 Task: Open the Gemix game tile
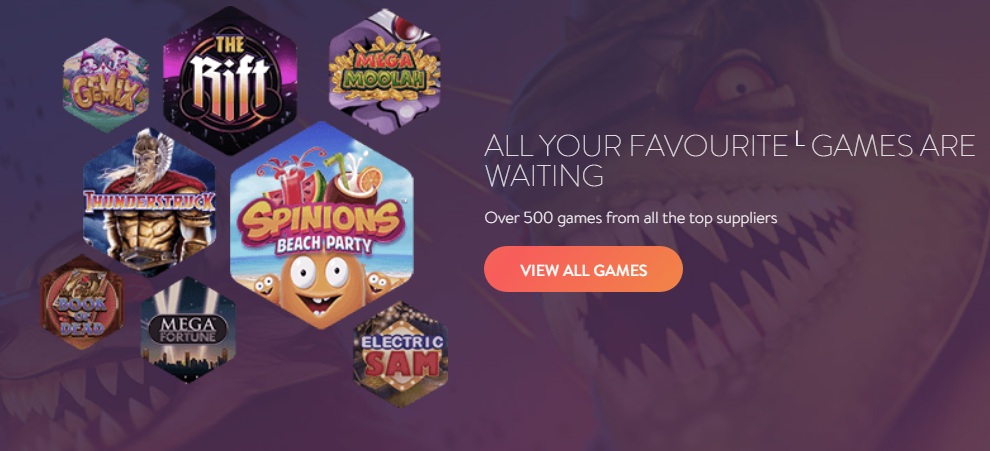point(106,85)
